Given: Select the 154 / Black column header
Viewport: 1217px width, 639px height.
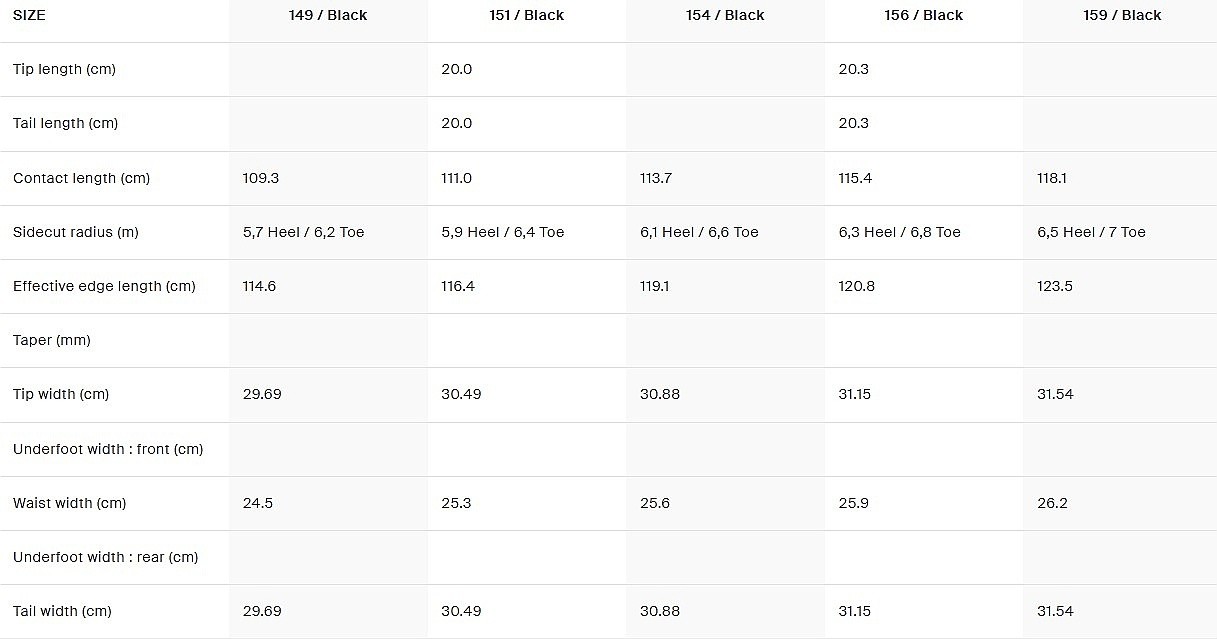Looking at the screenshot, I should [x=726, y=16].
